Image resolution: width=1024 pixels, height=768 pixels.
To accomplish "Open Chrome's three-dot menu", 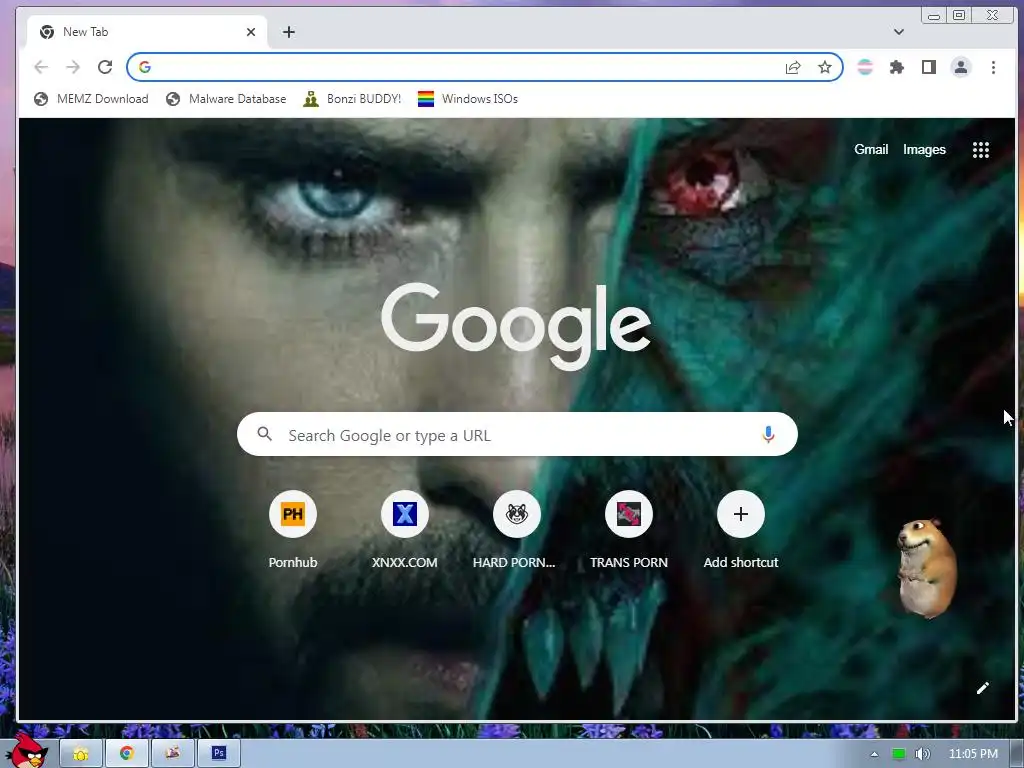I will [993, 67].
